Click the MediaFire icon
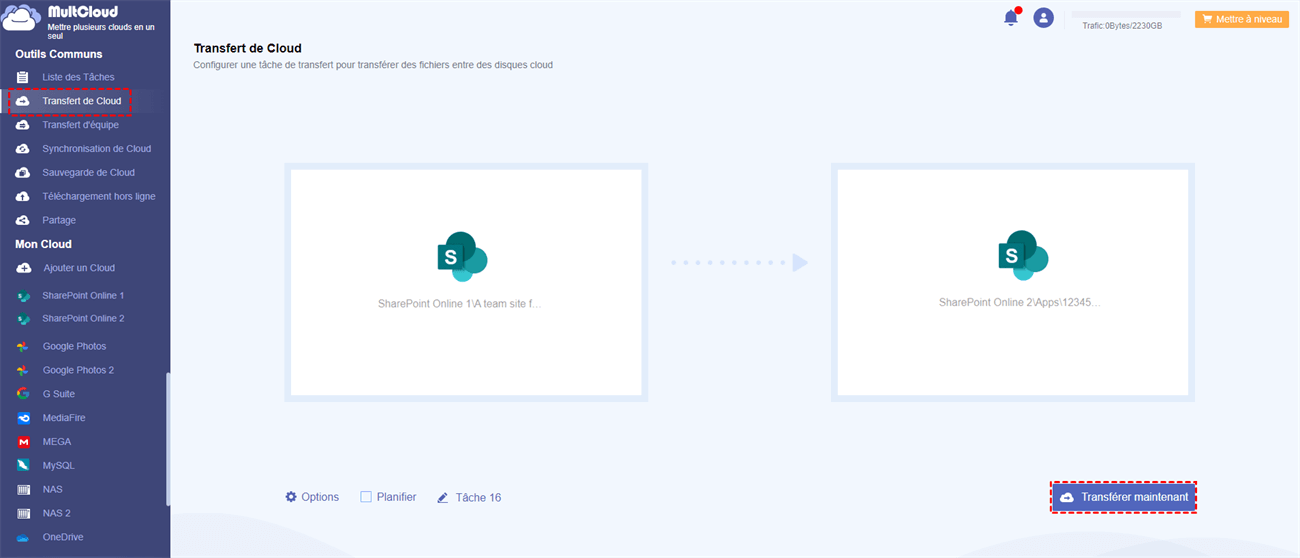 [22, 418]
